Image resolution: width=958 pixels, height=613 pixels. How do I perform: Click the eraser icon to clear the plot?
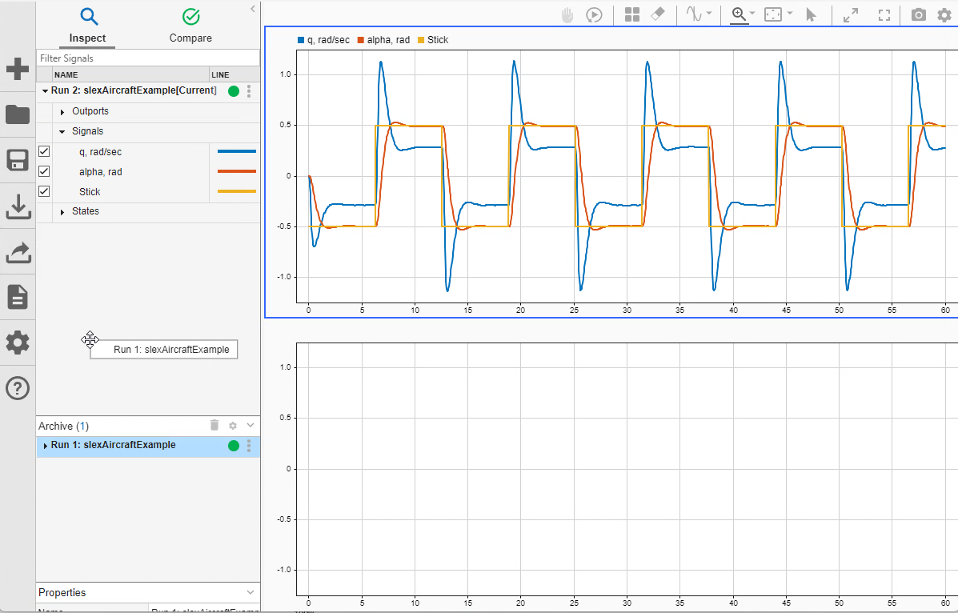(658, 14)
